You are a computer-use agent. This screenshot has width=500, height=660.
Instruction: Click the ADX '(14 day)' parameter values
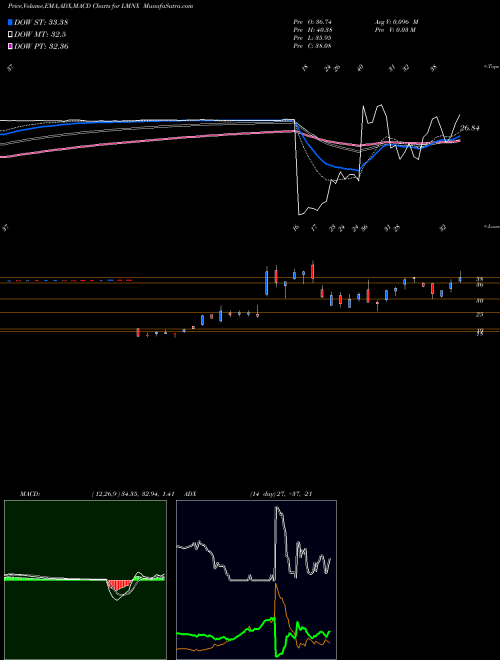click(281, 494)
